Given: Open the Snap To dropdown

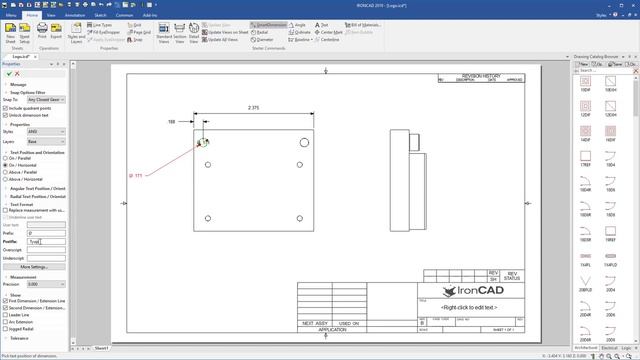Looking at the screenshot, I should 46,100.
